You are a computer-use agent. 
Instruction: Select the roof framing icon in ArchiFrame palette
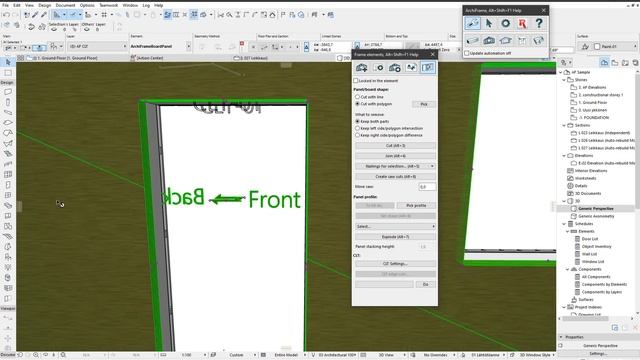pyautogui.click(x=506, y=40)
